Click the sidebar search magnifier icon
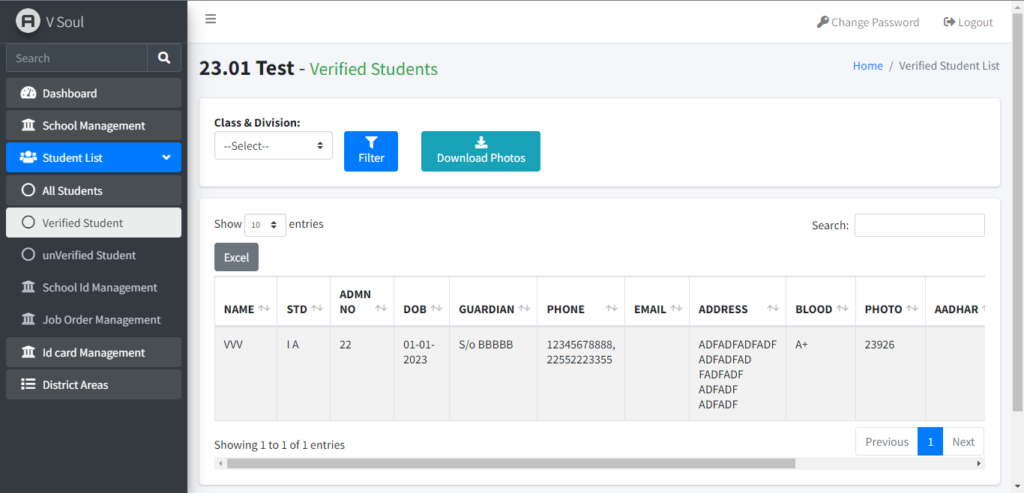1024x493 pixels. click(164, 58)
